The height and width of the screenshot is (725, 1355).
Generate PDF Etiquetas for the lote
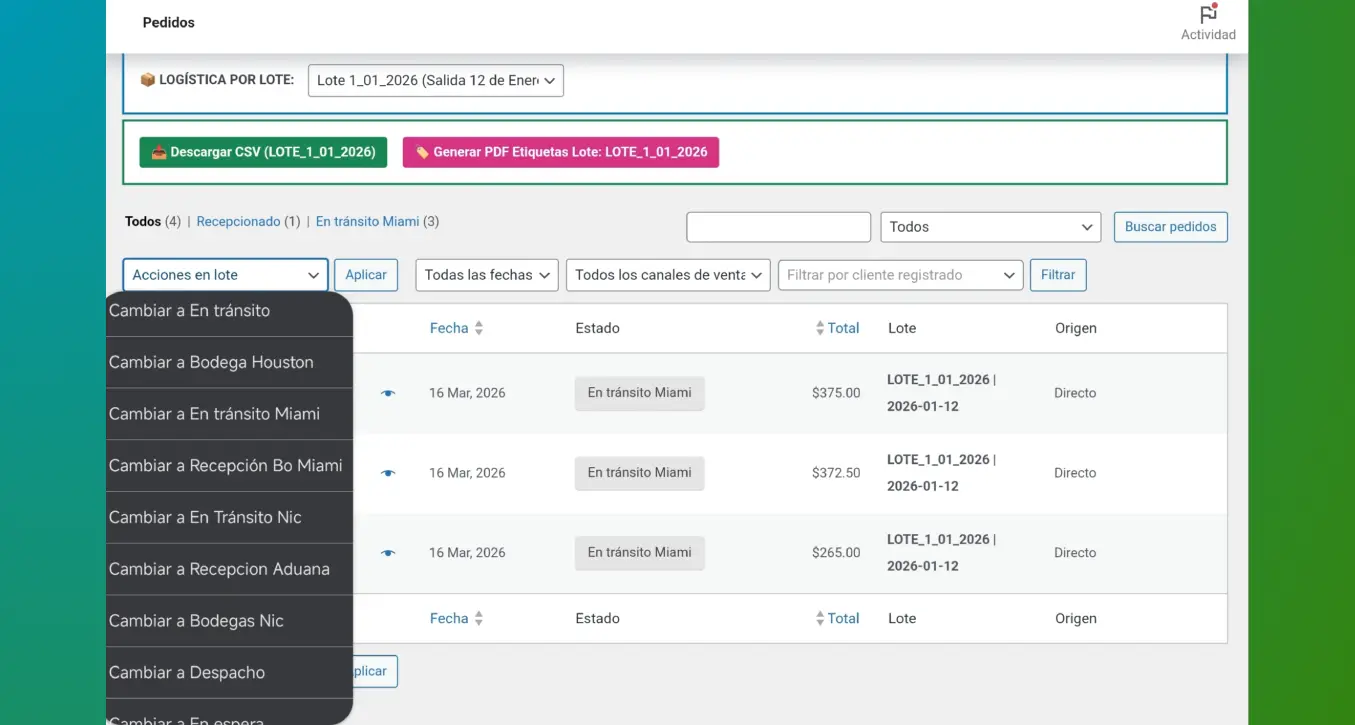tap(560, 152)
